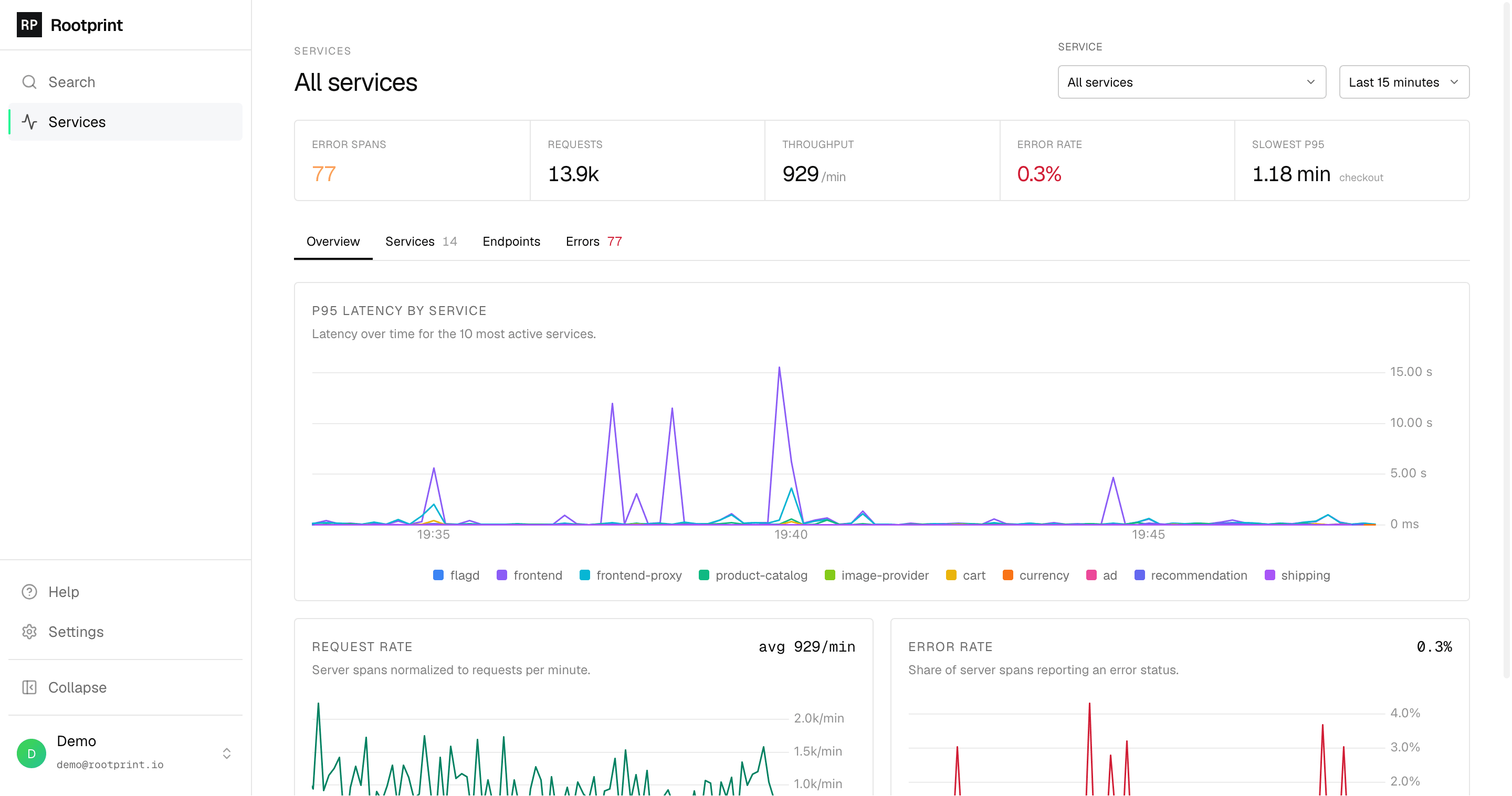
Task: Click the 19:40 time axis label
Action: (791, 535)
